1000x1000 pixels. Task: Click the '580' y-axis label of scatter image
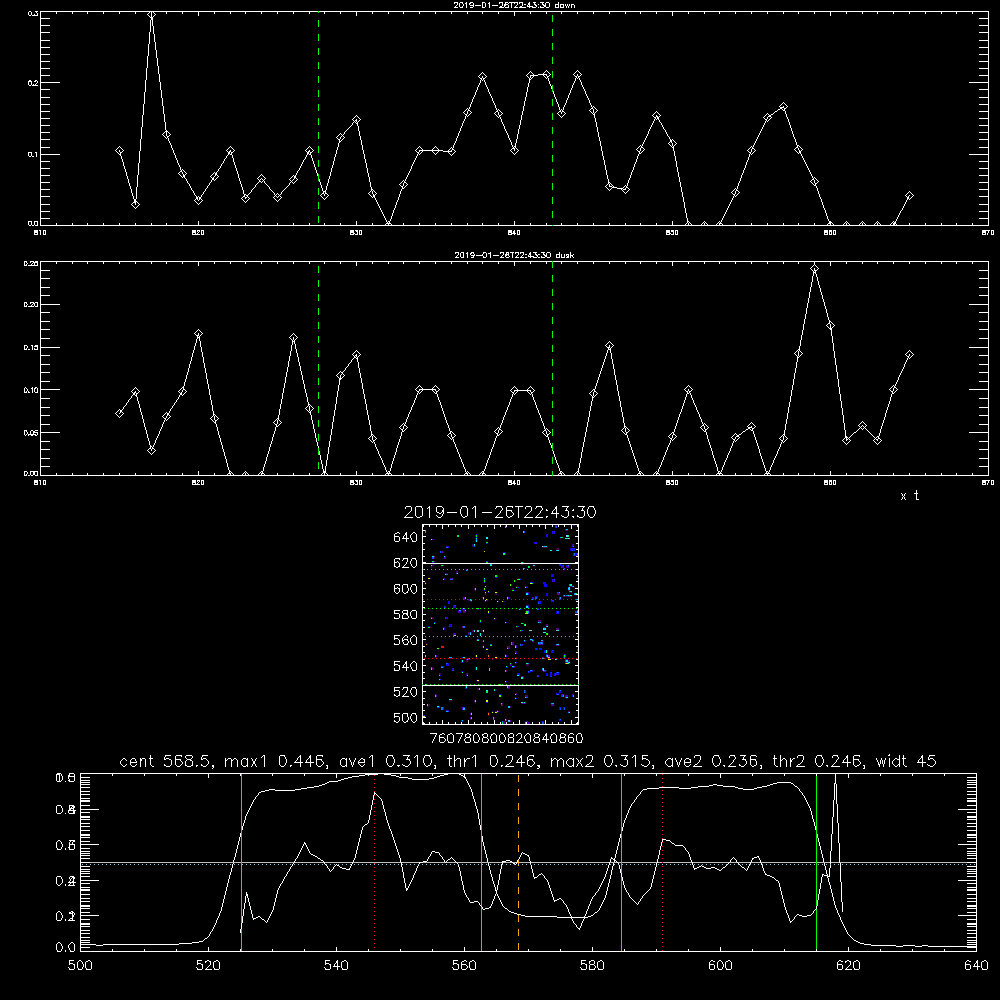(x=406, y=615)
